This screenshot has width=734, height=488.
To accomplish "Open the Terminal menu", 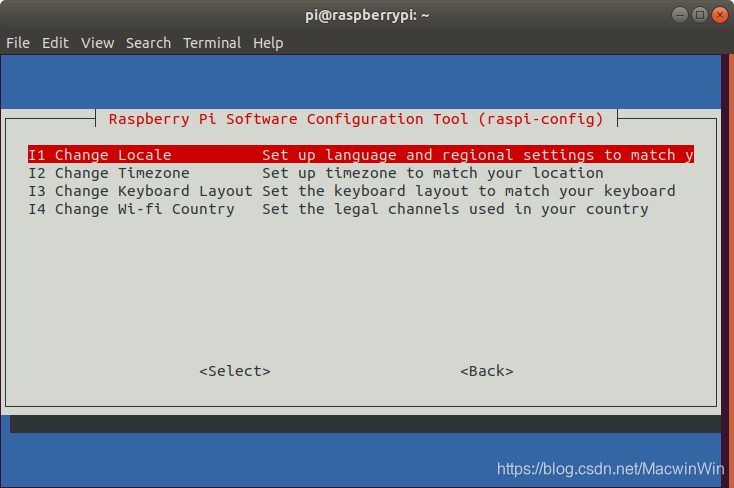I will tap(212, 43).
